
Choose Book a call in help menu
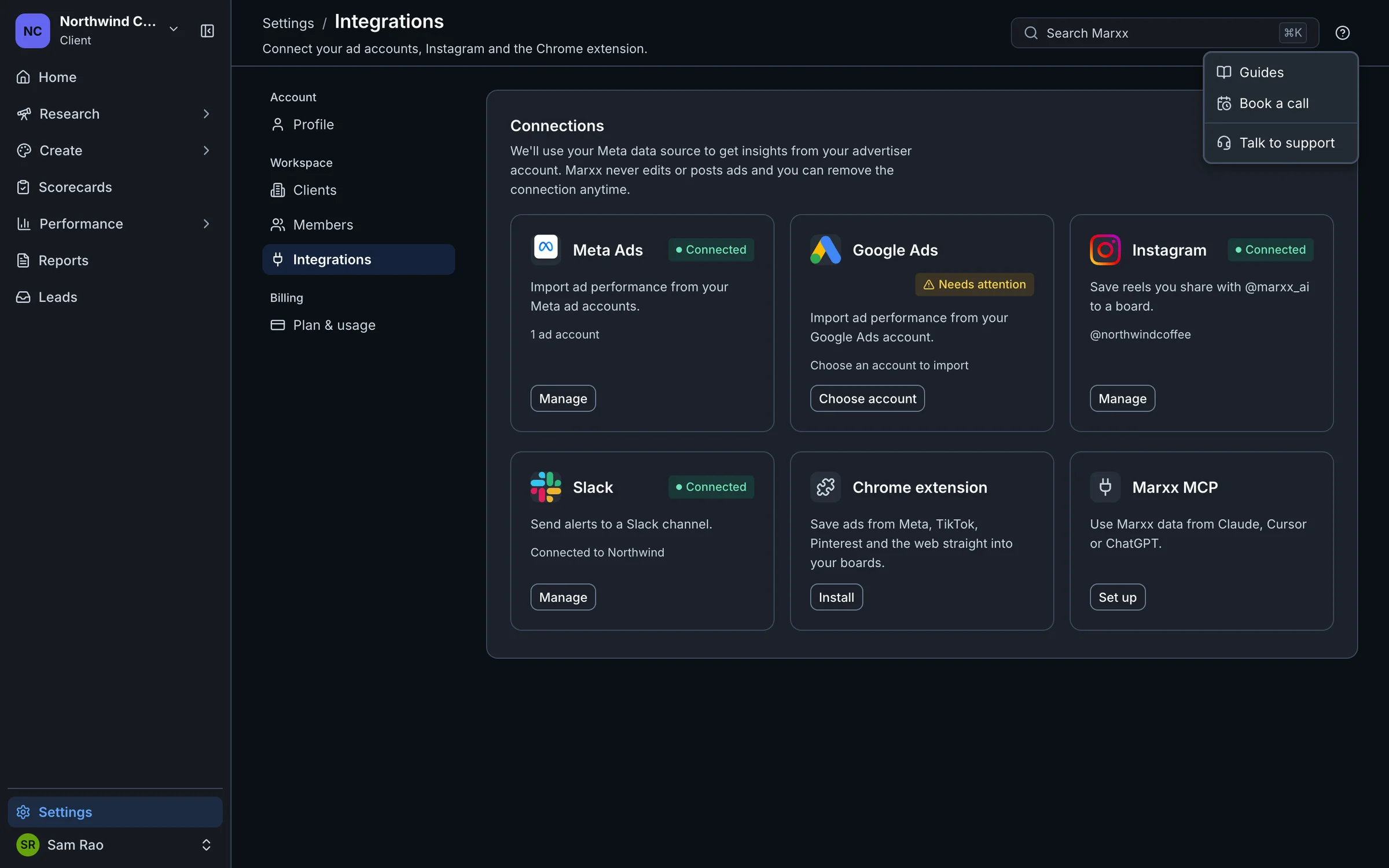[x=1280, y=103]
